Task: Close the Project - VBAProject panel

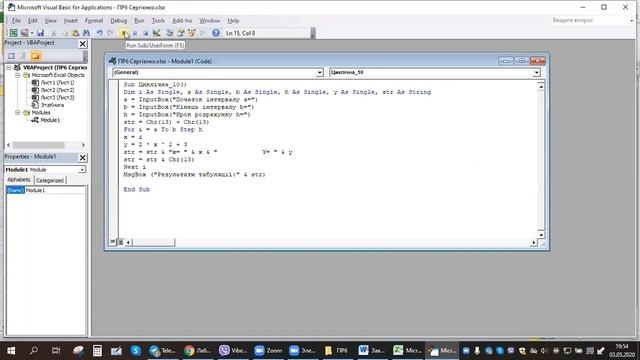Action: [82, 44]
